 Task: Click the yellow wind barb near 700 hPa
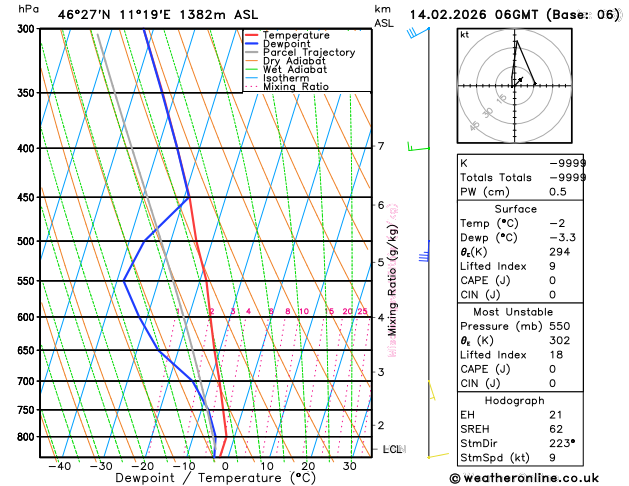tap(432, 390)
